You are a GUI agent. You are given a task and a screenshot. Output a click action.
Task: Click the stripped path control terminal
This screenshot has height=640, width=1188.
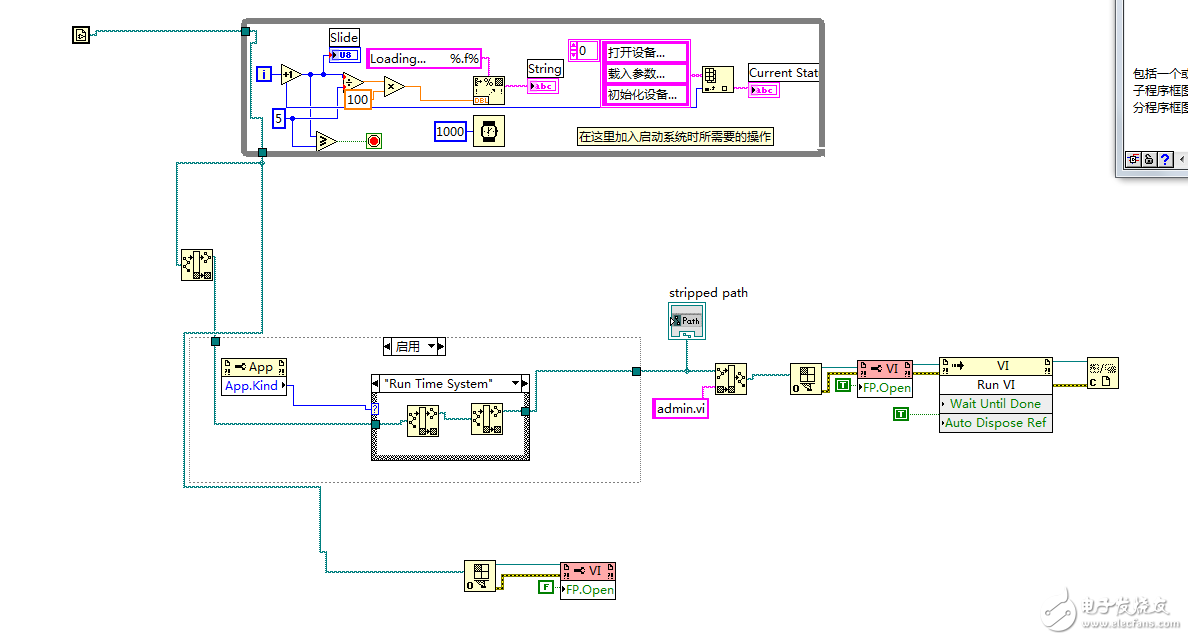[686, 321]
